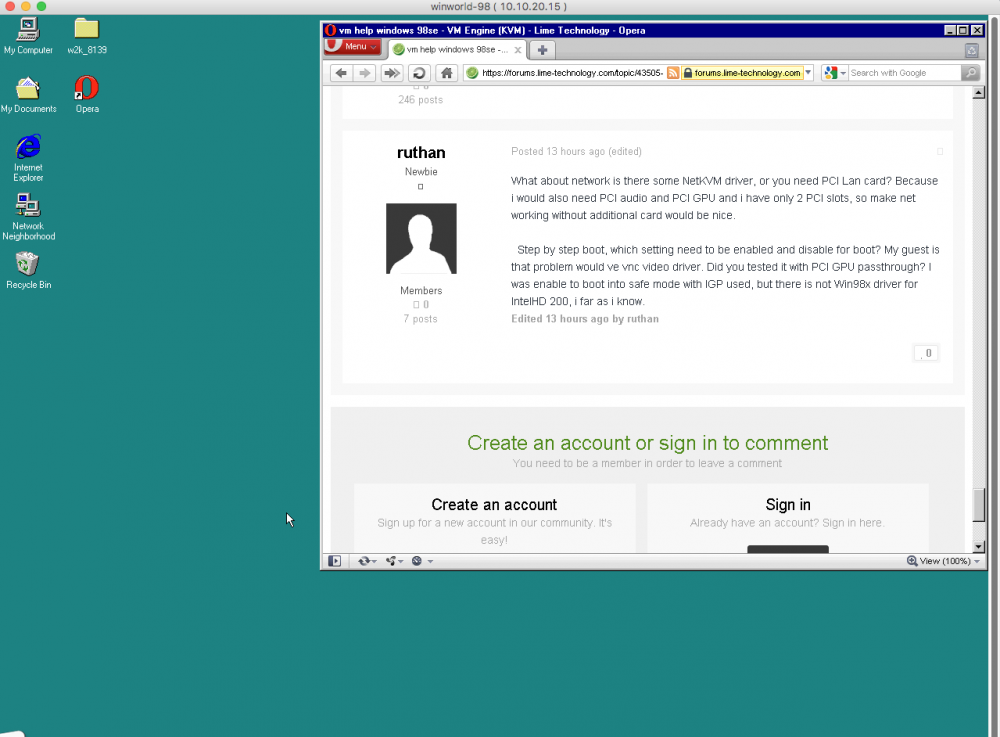1000x737 pixels.
Task: Close the 'vm help windows 98se' tab
Action: pos(518,50)
